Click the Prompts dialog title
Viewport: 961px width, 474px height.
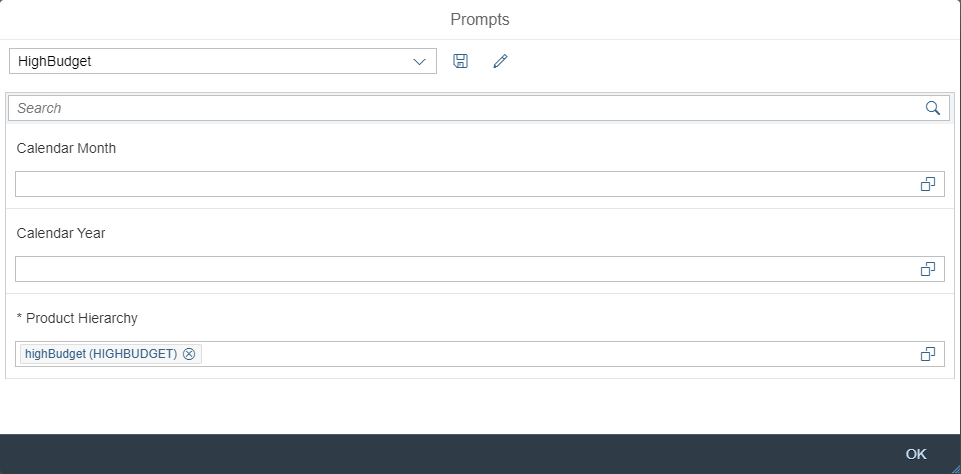(x=480, y=20)
